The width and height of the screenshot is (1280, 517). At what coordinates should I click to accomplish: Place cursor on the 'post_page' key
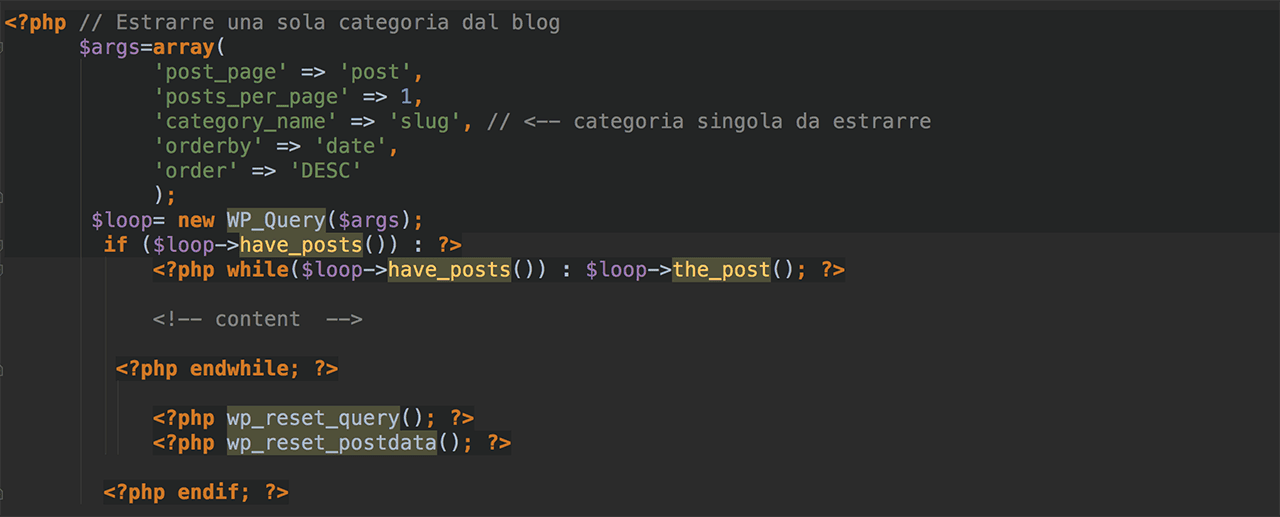(221, 72)
